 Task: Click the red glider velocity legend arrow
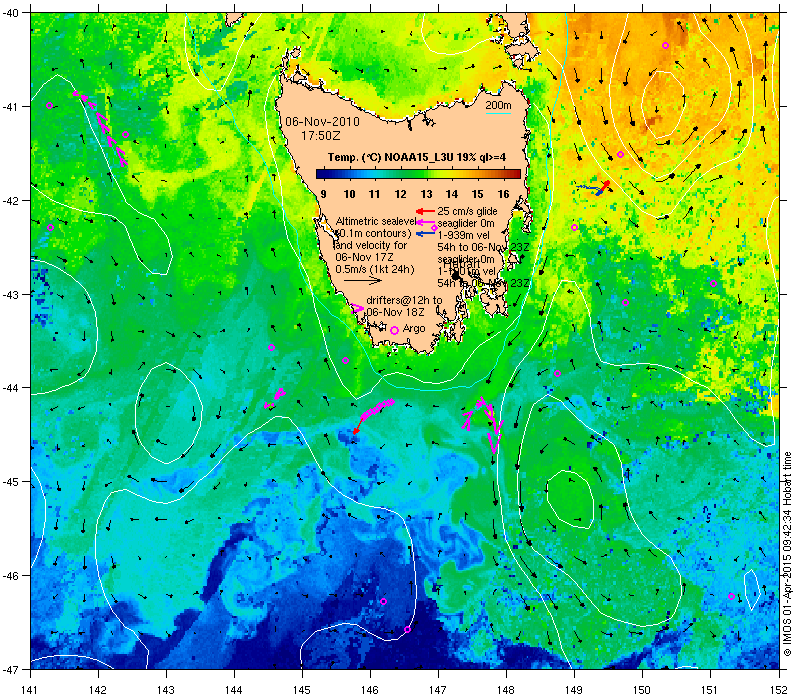pyautogui.click(x=425, y=211)
